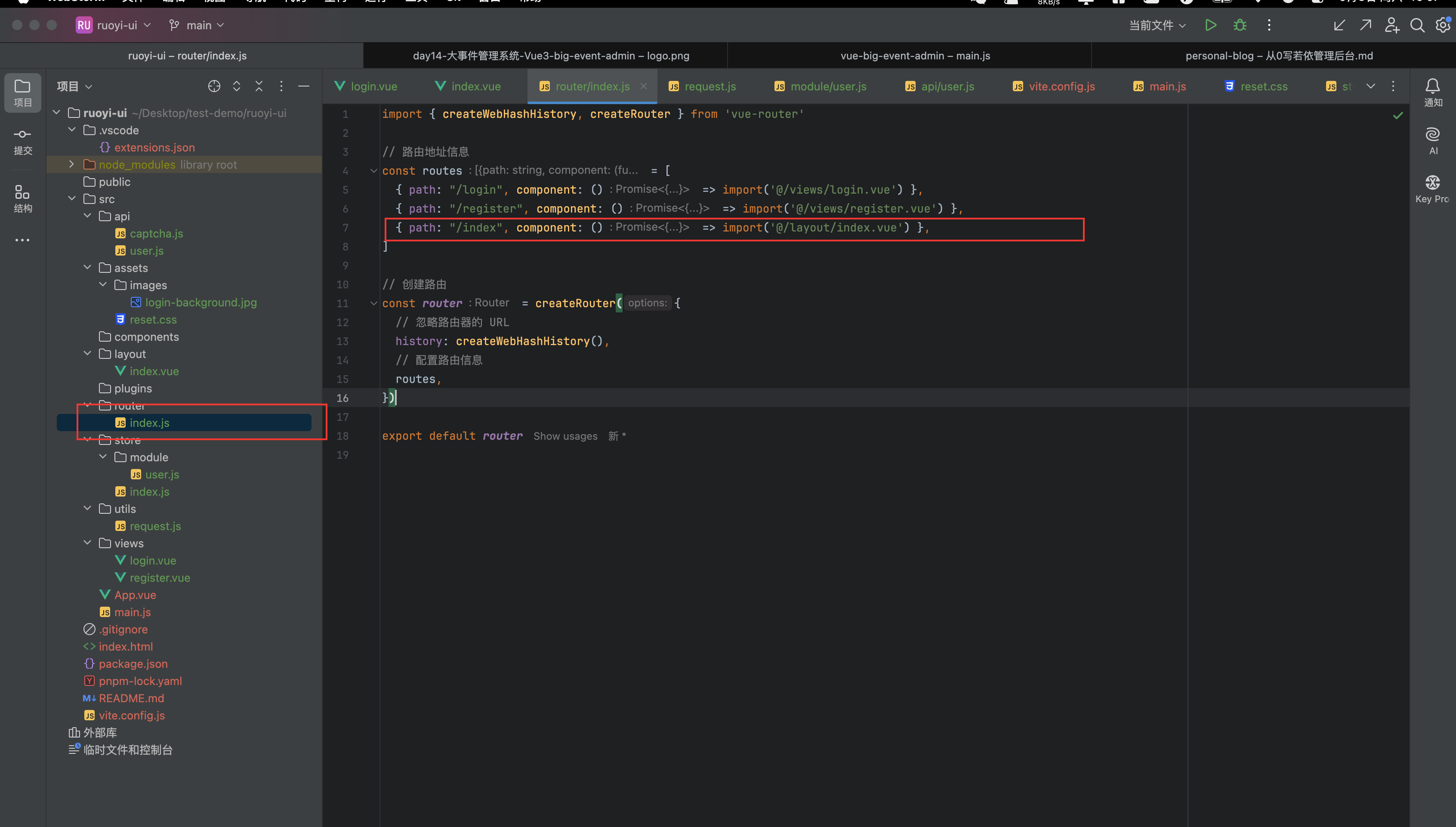Select package.json in the project tree
This screenshot has width=1456, height=827.
click(x=133, y=663)
